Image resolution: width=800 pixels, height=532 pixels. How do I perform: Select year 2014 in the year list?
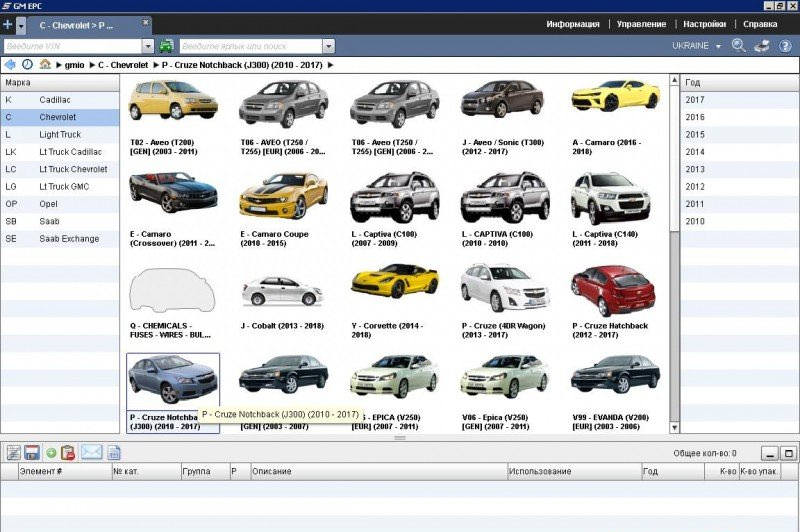695,152
